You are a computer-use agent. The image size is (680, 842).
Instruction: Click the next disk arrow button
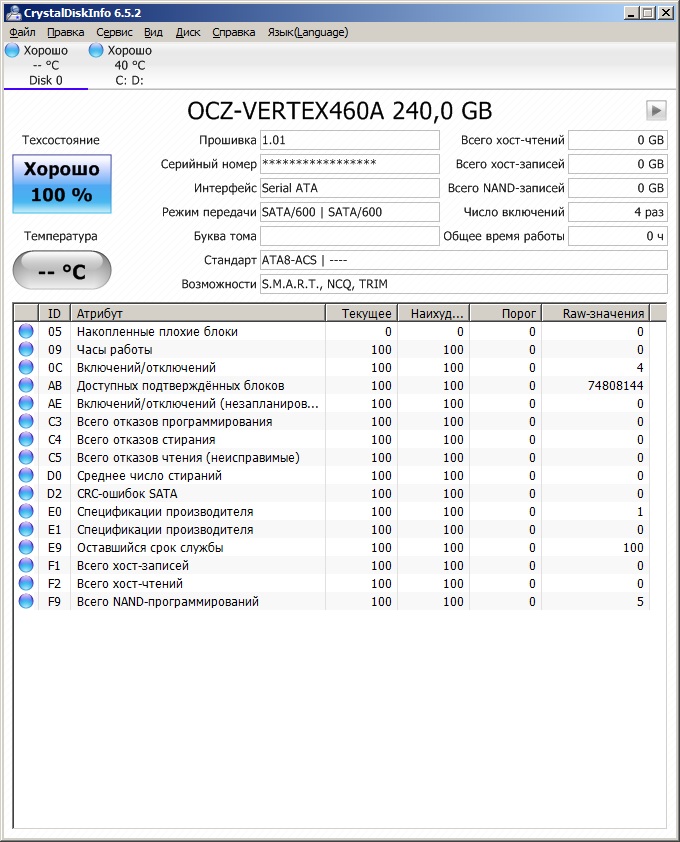pyautogui.click(x=656, y=111)
